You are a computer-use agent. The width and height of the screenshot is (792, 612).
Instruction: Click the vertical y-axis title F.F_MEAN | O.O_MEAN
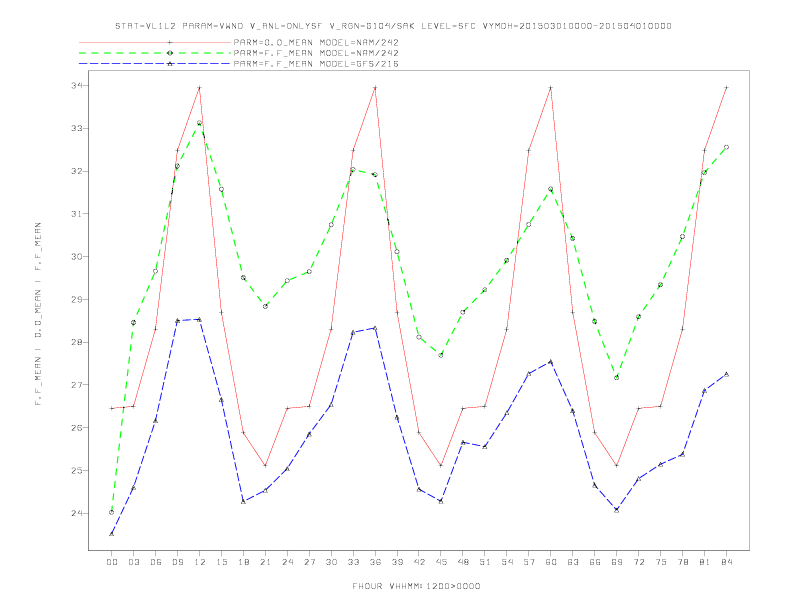(x=38, y=314)
